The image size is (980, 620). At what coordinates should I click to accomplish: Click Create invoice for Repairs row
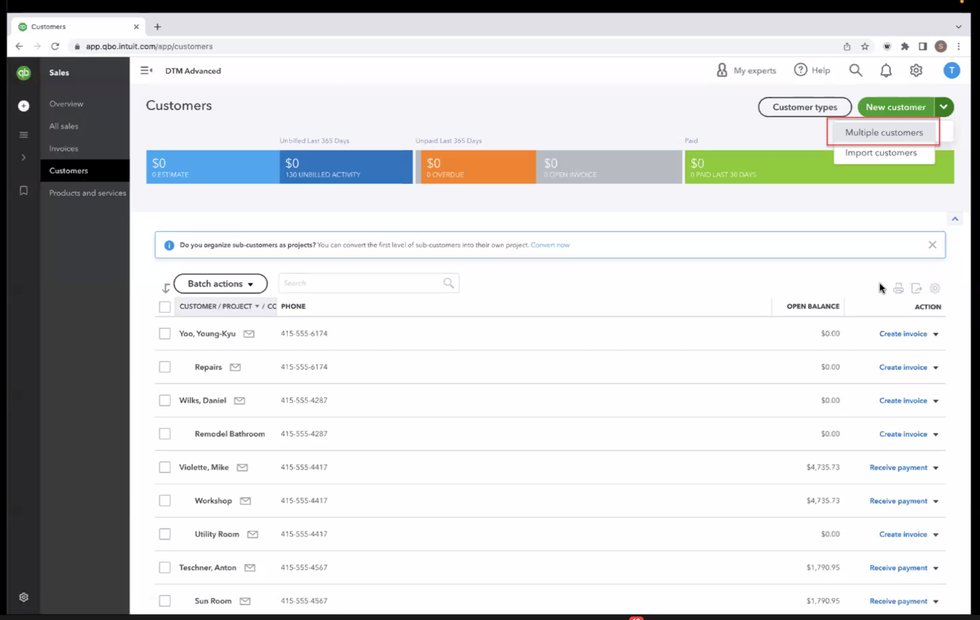click(x=903, y=367)
